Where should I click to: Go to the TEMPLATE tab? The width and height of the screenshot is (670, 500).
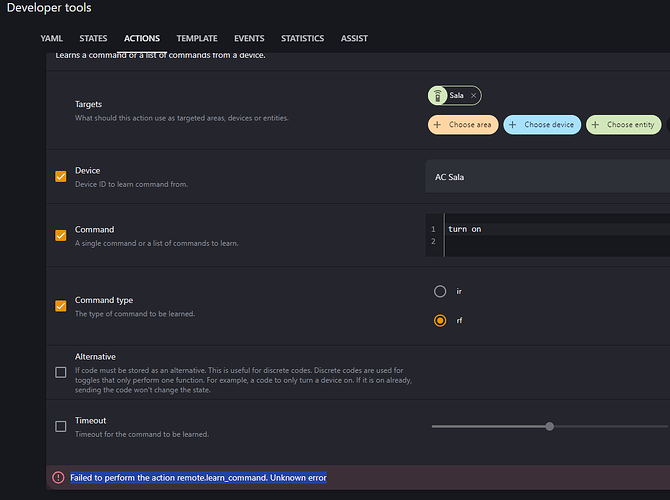(196, 38)
